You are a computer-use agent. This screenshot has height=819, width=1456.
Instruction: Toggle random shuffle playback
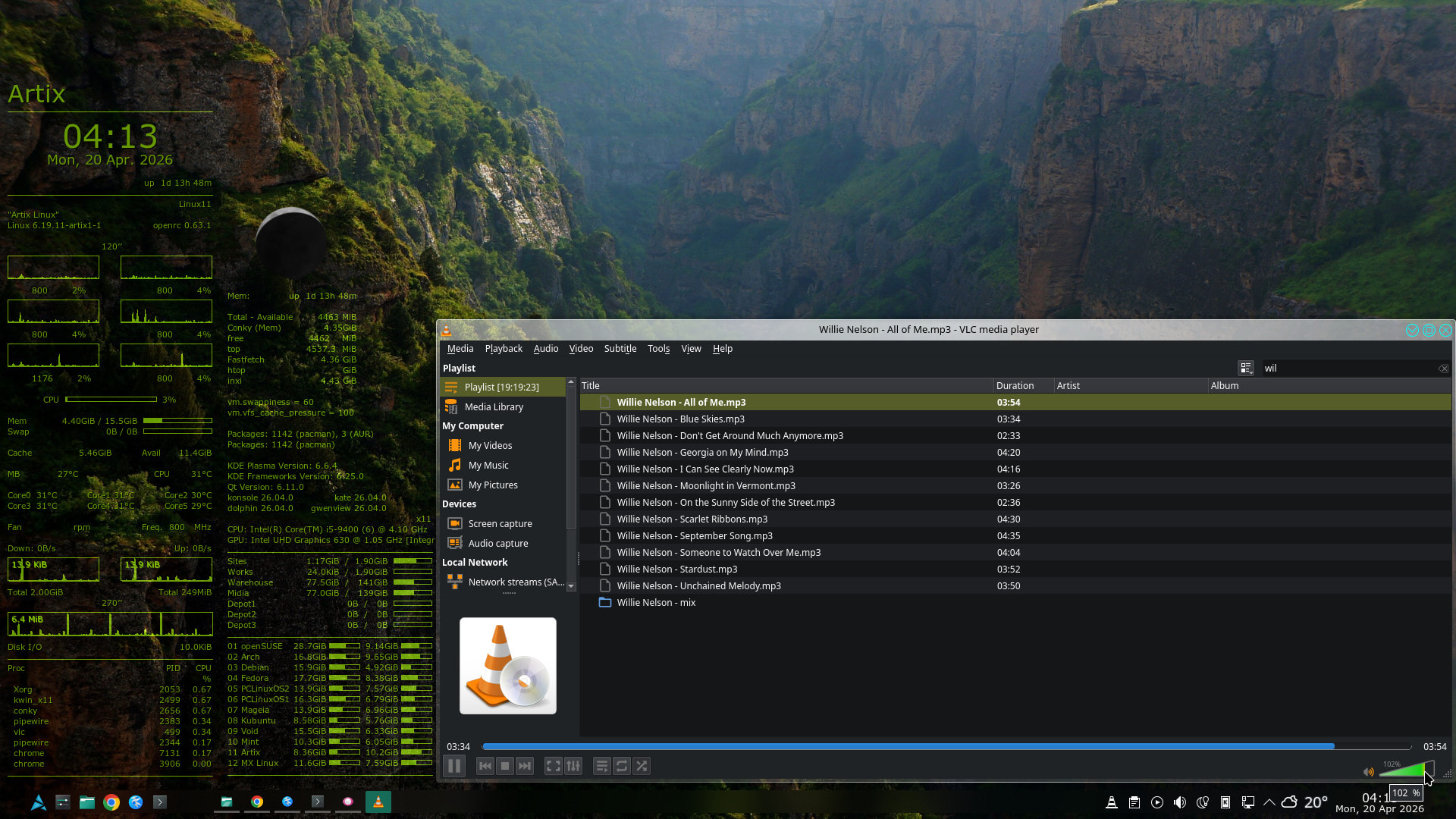point(642,766)
